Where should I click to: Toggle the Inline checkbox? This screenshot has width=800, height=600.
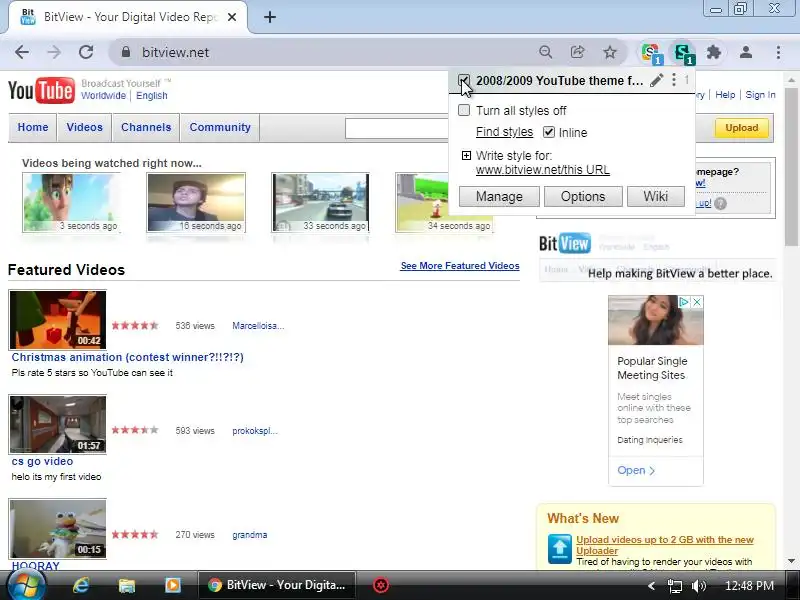coord(548,132)
